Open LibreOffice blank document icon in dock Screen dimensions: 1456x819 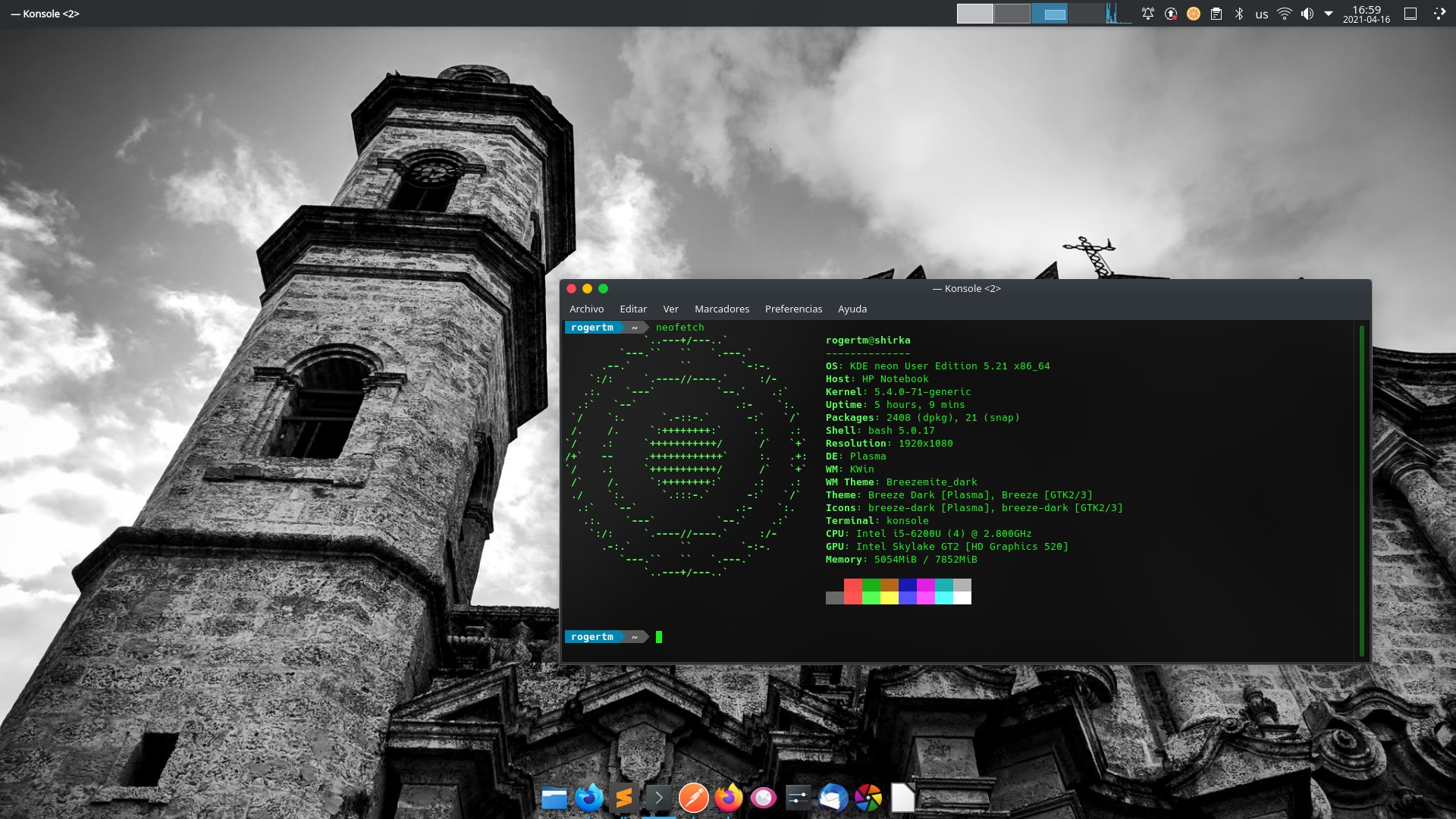click(x=902, y=798)
